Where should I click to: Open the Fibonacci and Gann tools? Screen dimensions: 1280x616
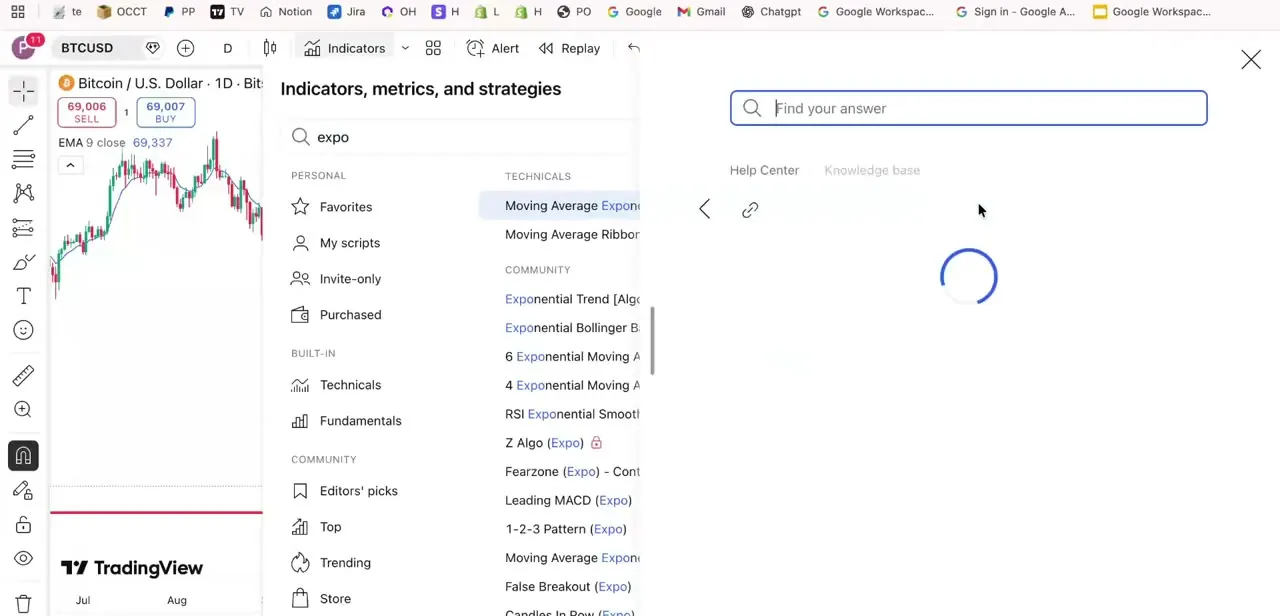[x=24, y=159]
